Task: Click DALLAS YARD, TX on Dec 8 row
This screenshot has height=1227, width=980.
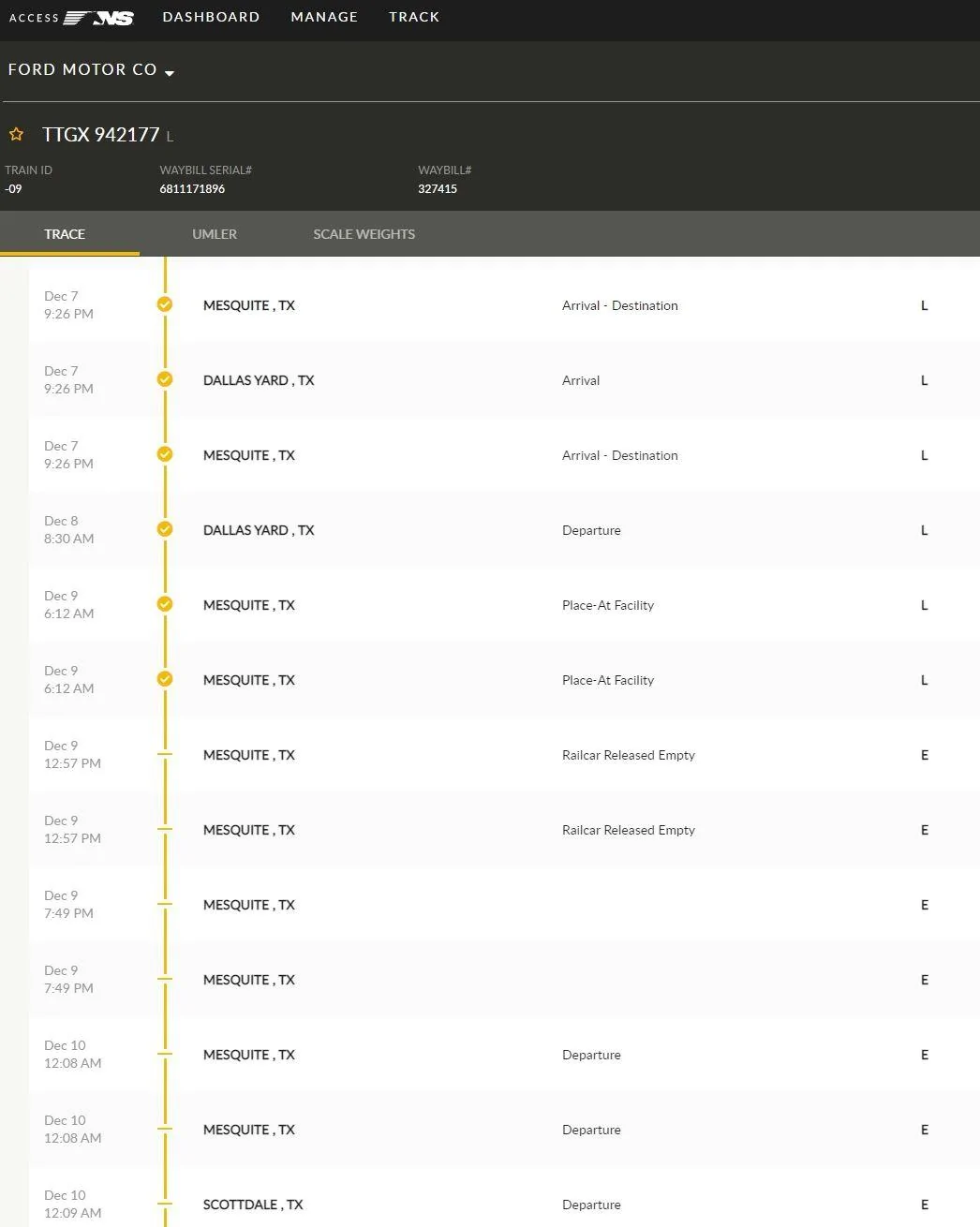Action: click(x=259, y=530)
